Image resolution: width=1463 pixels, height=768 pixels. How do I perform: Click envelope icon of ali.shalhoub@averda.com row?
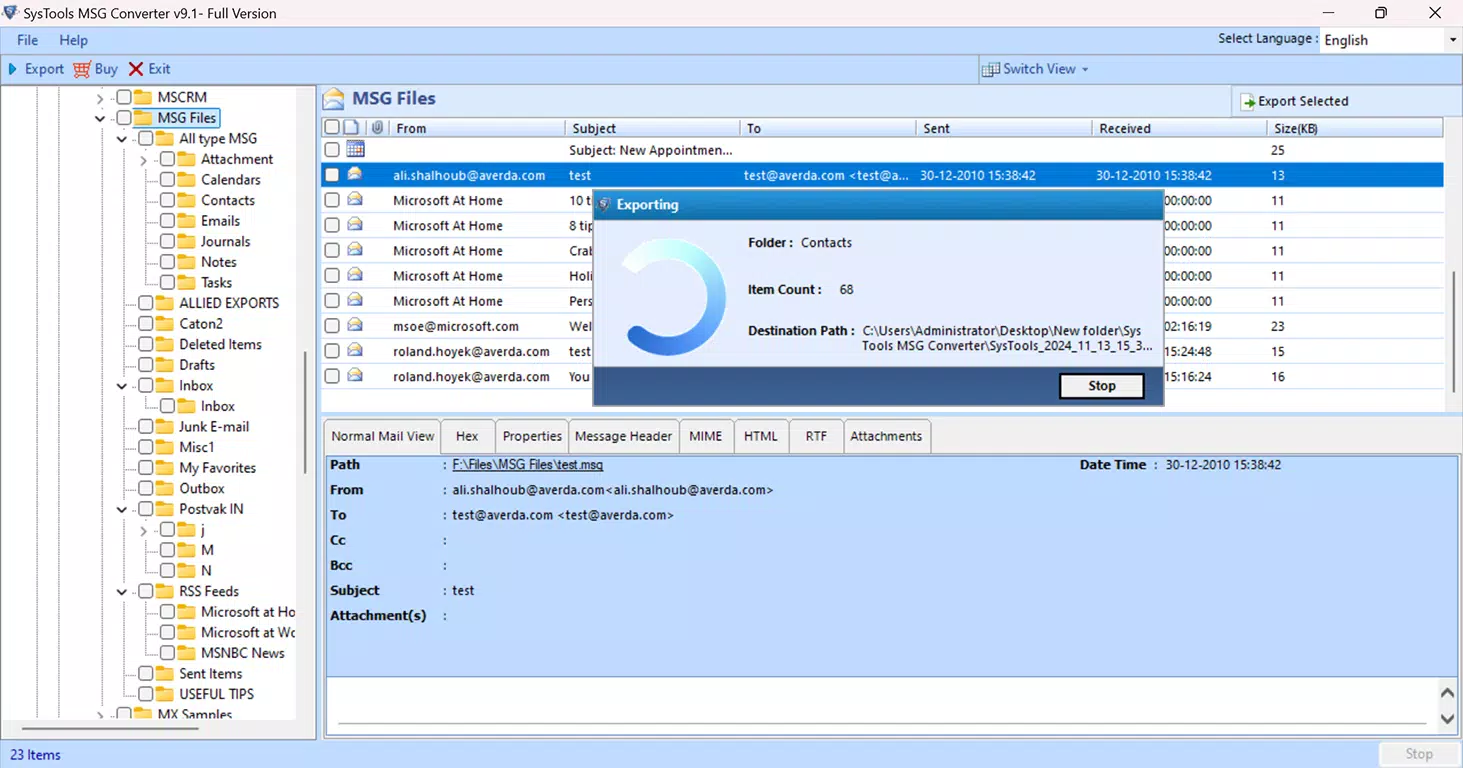click(x=355, y=175)
